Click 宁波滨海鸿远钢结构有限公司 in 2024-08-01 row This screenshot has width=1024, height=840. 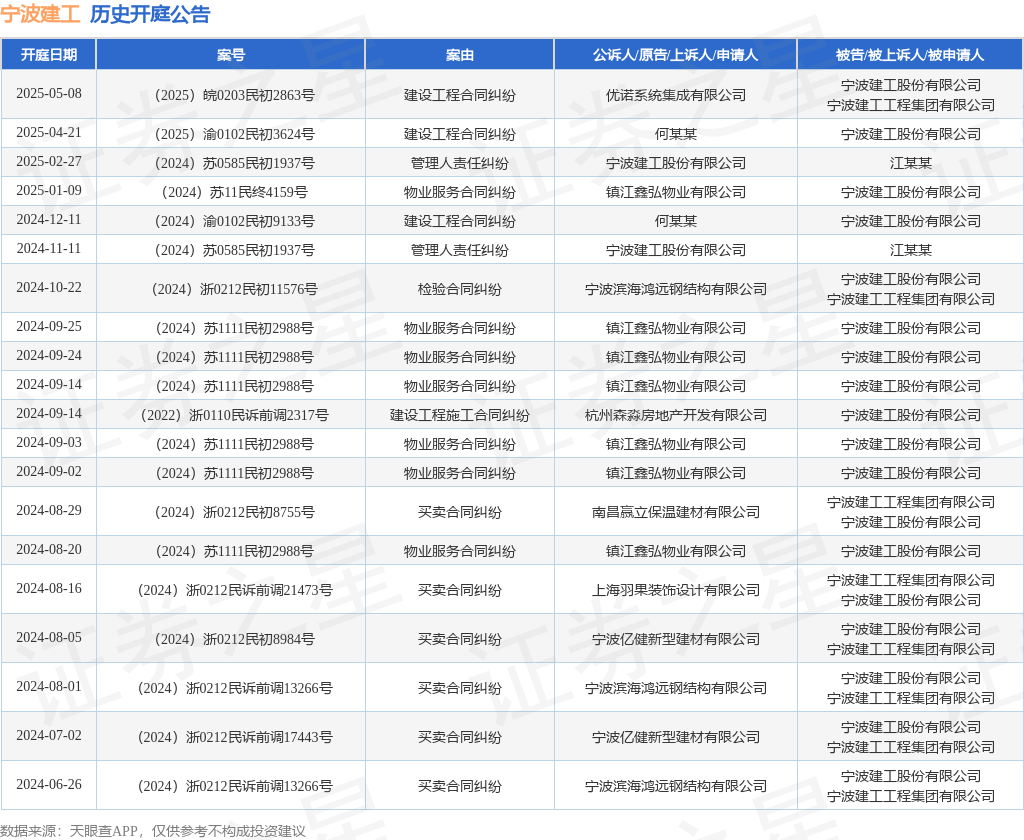coord(675,688)
